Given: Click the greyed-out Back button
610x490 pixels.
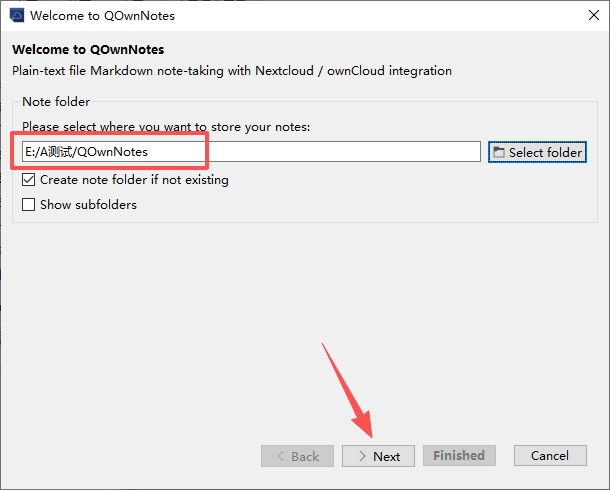Looking at the screenshot, I should (x=297, y=456).
